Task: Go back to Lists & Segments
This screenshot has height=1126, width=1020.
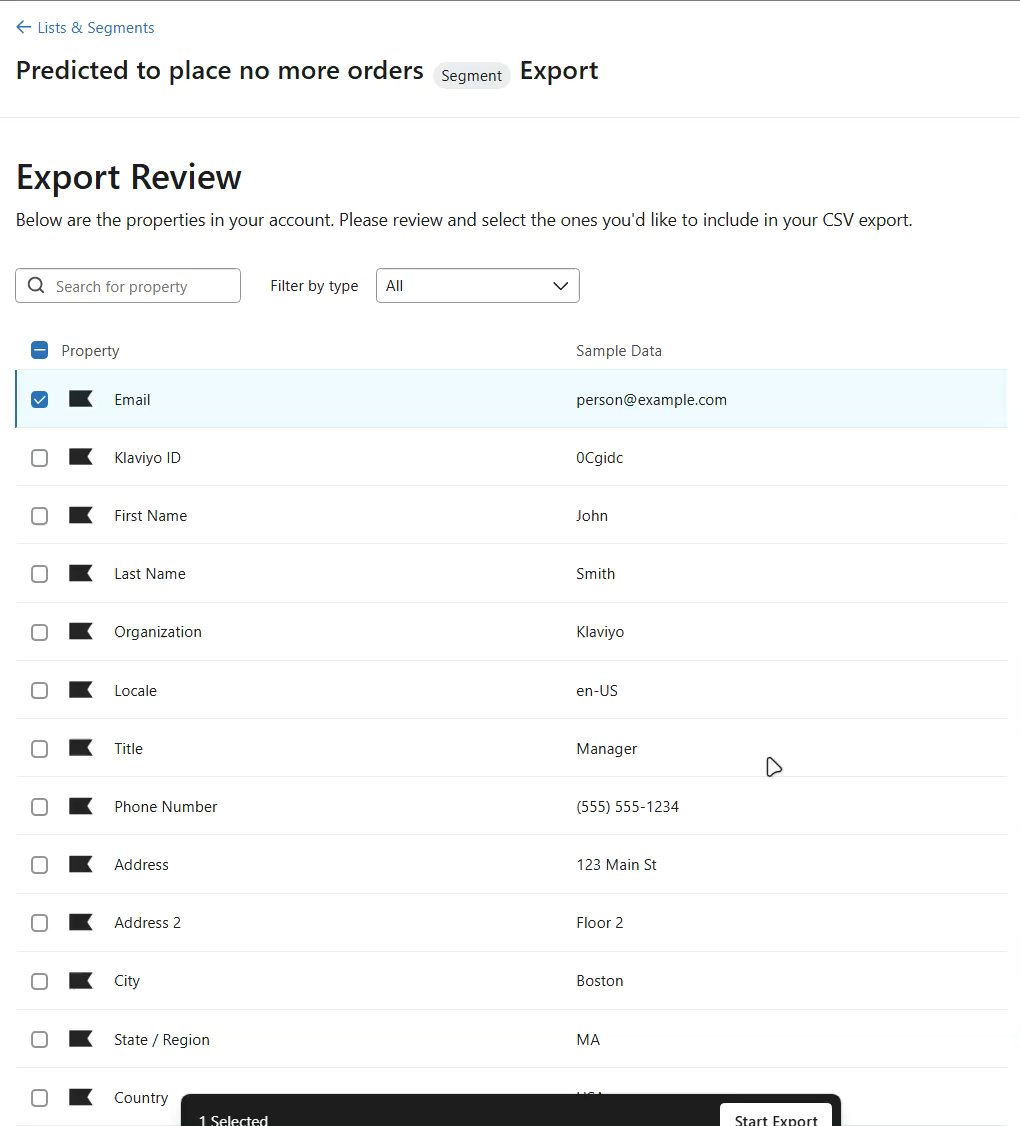Action: 85,27
